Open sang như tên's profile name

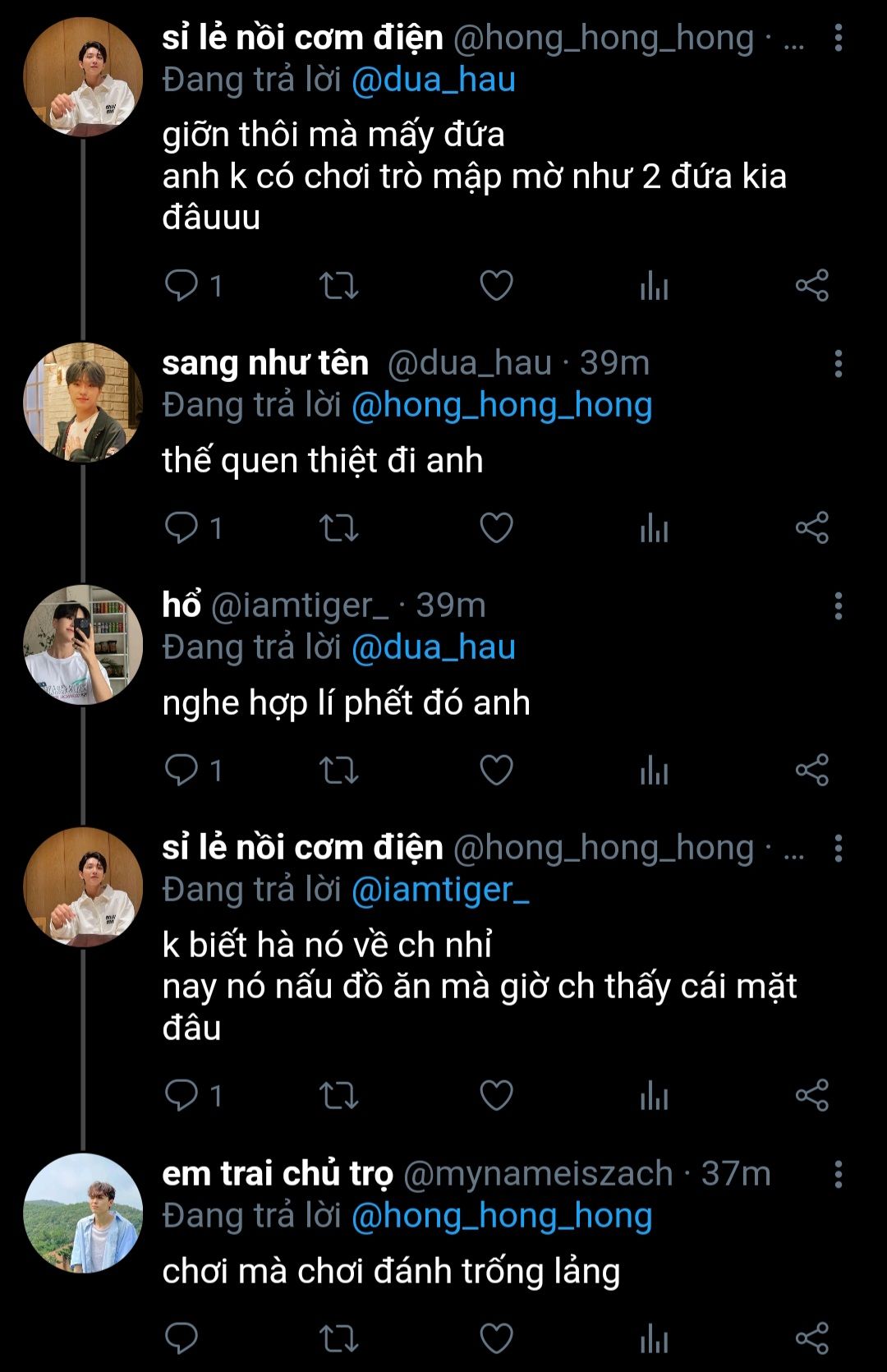click(x=265, y=363)
